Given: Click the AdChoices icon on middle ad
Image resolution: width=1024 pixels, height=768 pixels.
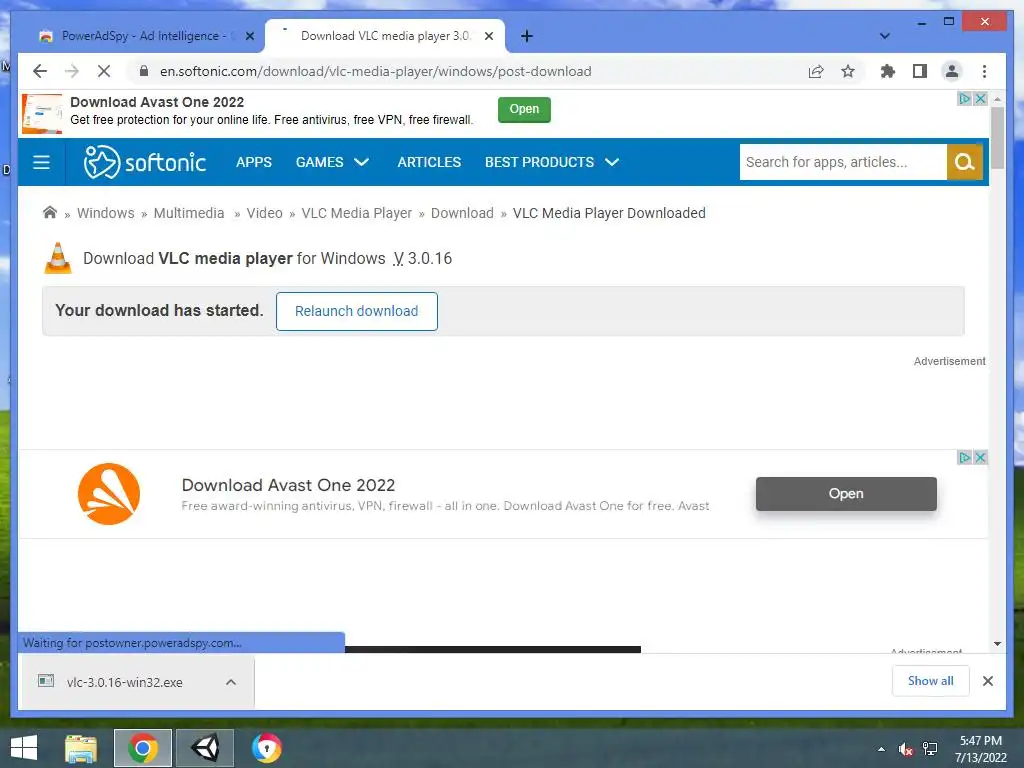Looking at the screenshot, I should tap(965, 457).
